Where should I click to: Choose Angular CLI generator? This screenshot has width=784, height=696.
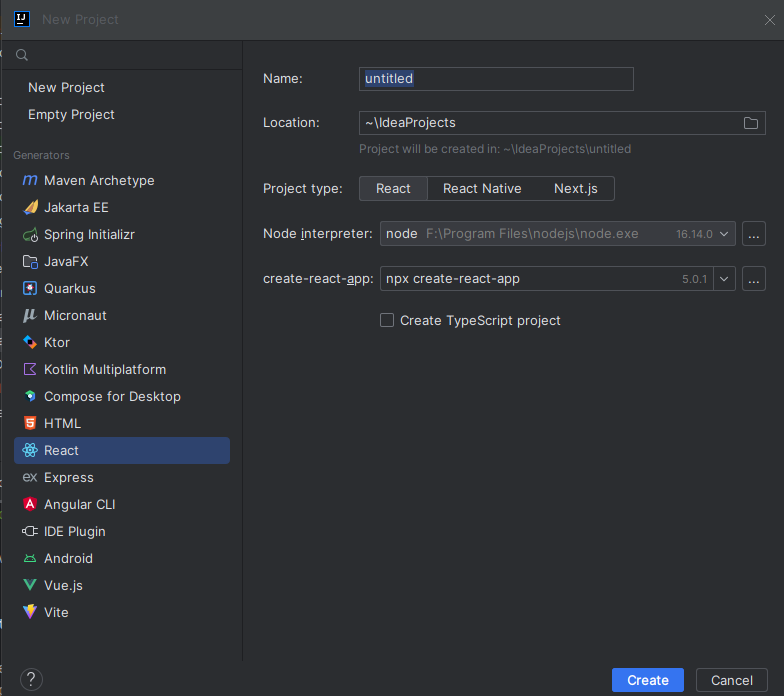click(x=122, y=504)
